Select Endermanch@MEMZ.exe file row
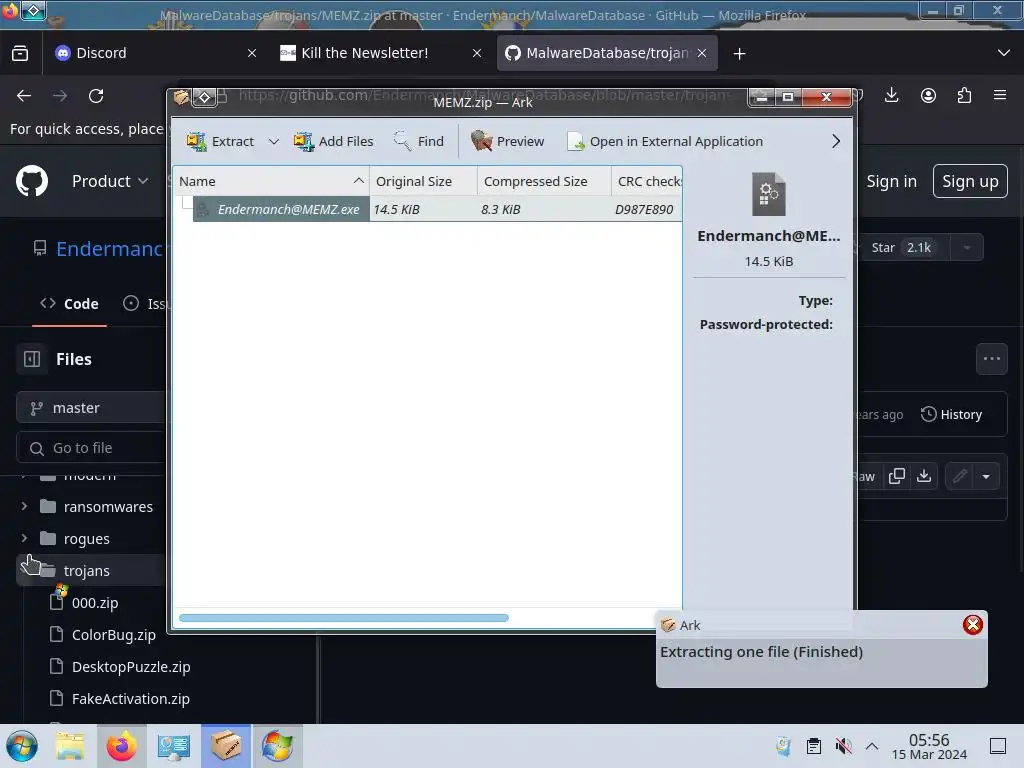Image resolution: width=1024 pixels, height=768 pixels. 428,209
